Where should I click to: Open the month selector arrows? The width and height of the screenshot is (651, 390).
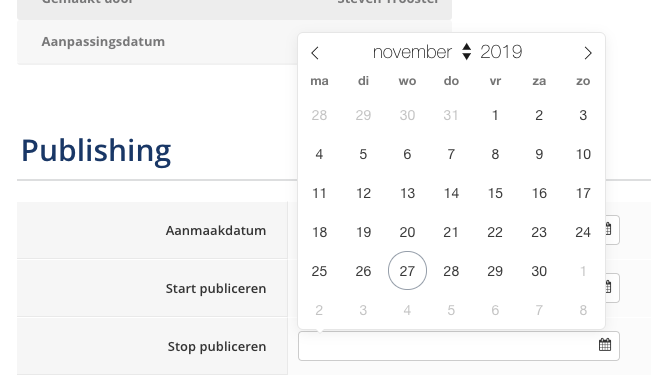coord(467,52)
